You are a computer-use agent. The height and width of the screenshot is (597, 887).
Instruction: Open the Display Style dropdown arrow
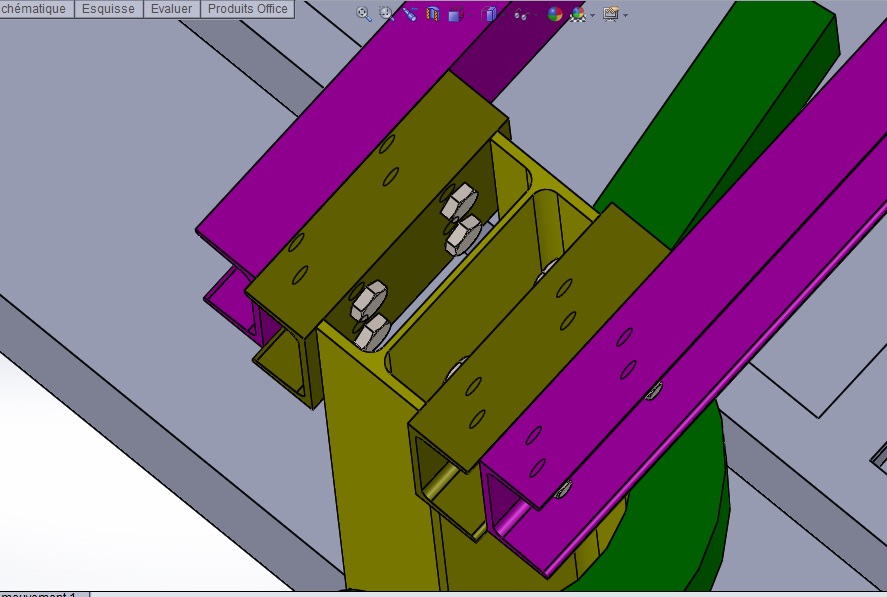coord(503,15)
